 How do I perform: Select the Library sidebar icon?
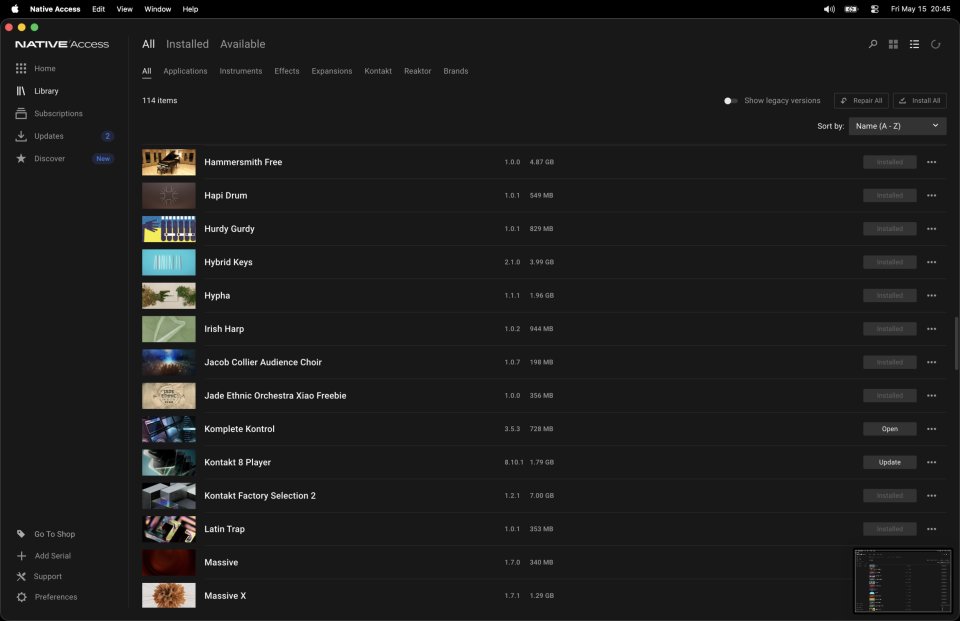(21, 91)
